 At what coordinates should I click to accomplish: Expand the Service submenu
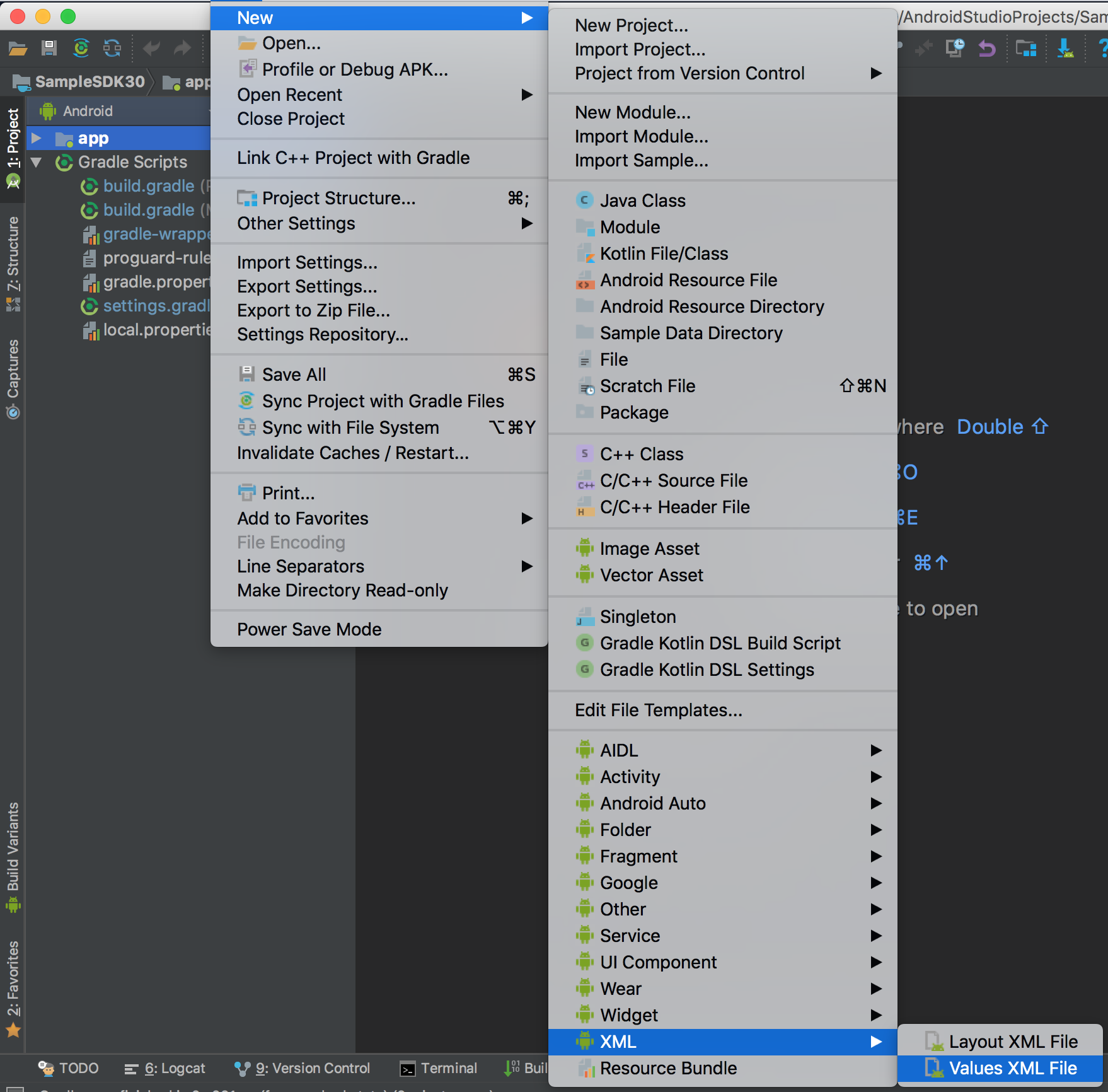point(723,936)
